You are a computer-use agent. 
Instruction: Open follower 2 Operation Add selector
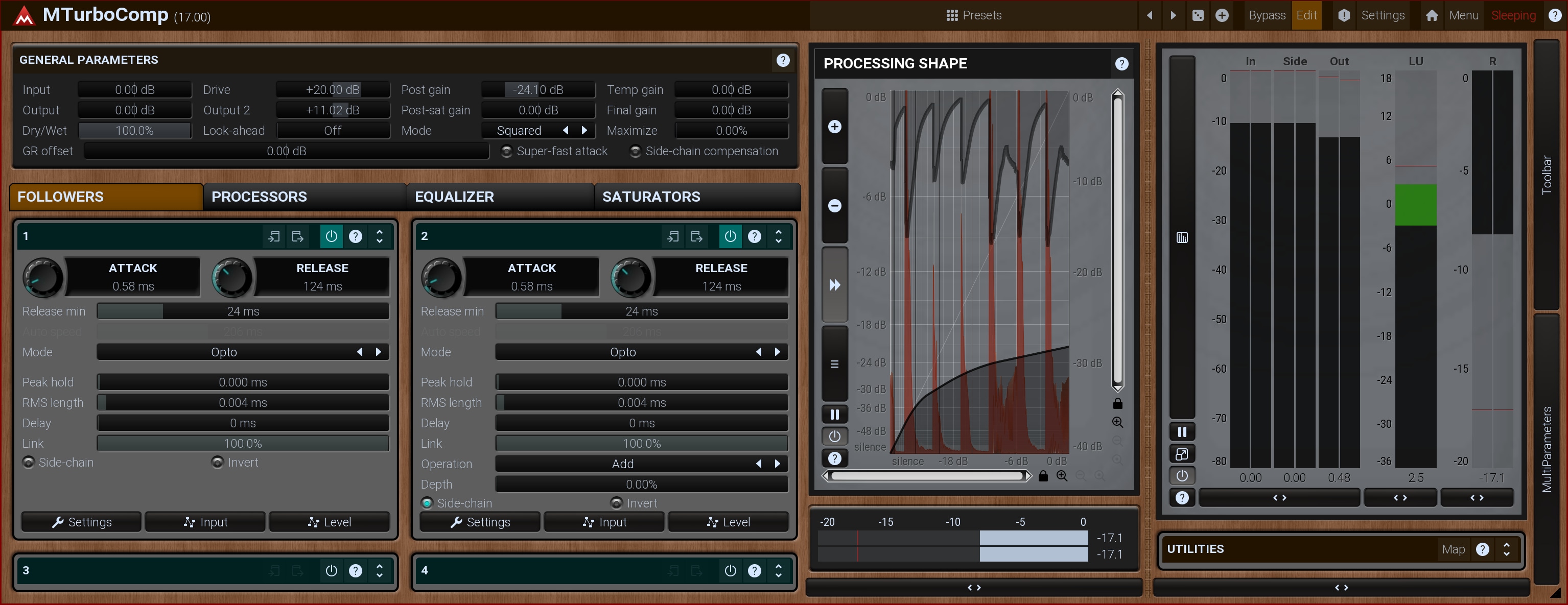point(622,464)
